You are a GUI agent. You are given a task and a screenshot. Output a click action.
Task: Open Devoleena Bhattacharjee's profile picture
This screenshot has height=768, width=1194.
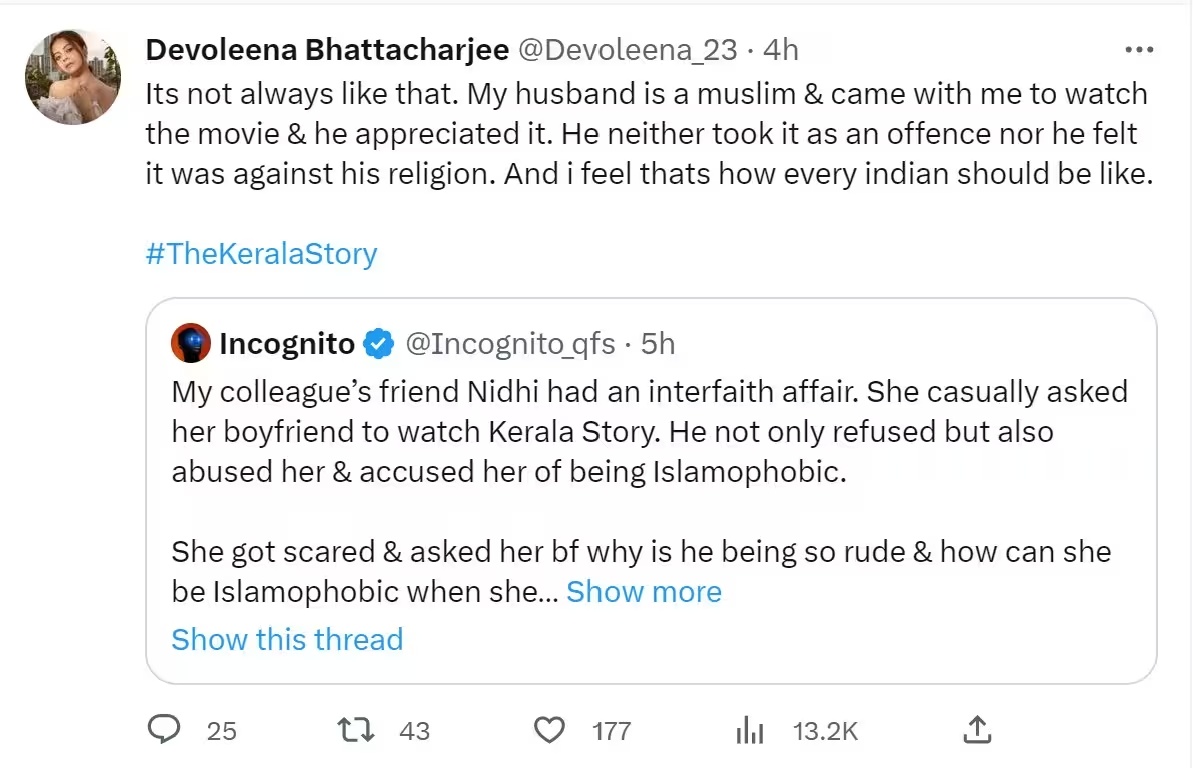(73, 76)
